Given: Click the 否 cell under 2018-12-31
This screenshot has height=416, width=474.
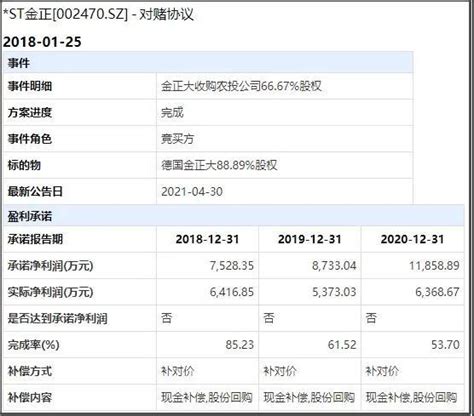Looking at the screenshot, I should click(167, 318).
